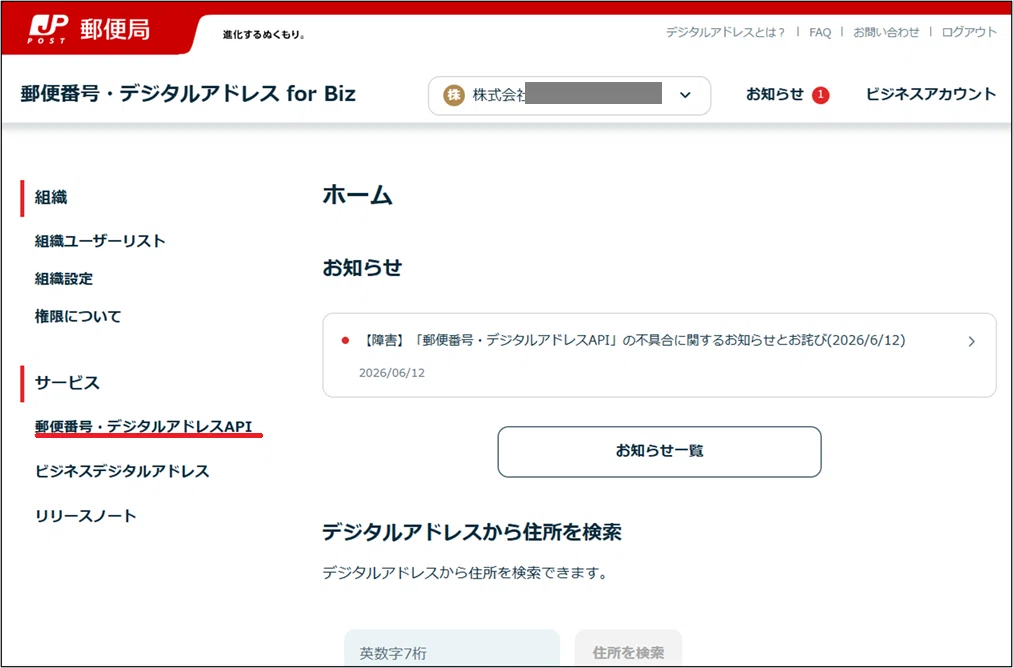The width and height of the screenshot is (1013, 668).
Task: Click the red notification count badge
Action: point(820,95)
